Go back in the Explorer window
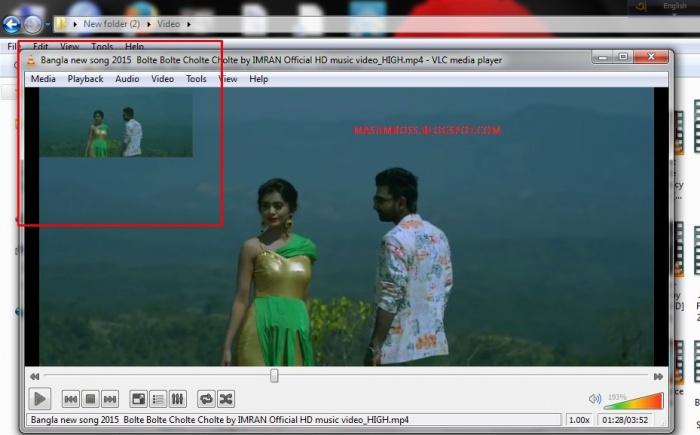Image resolution: width=700 pixels, height=435 pixels. tap(12, 25)
